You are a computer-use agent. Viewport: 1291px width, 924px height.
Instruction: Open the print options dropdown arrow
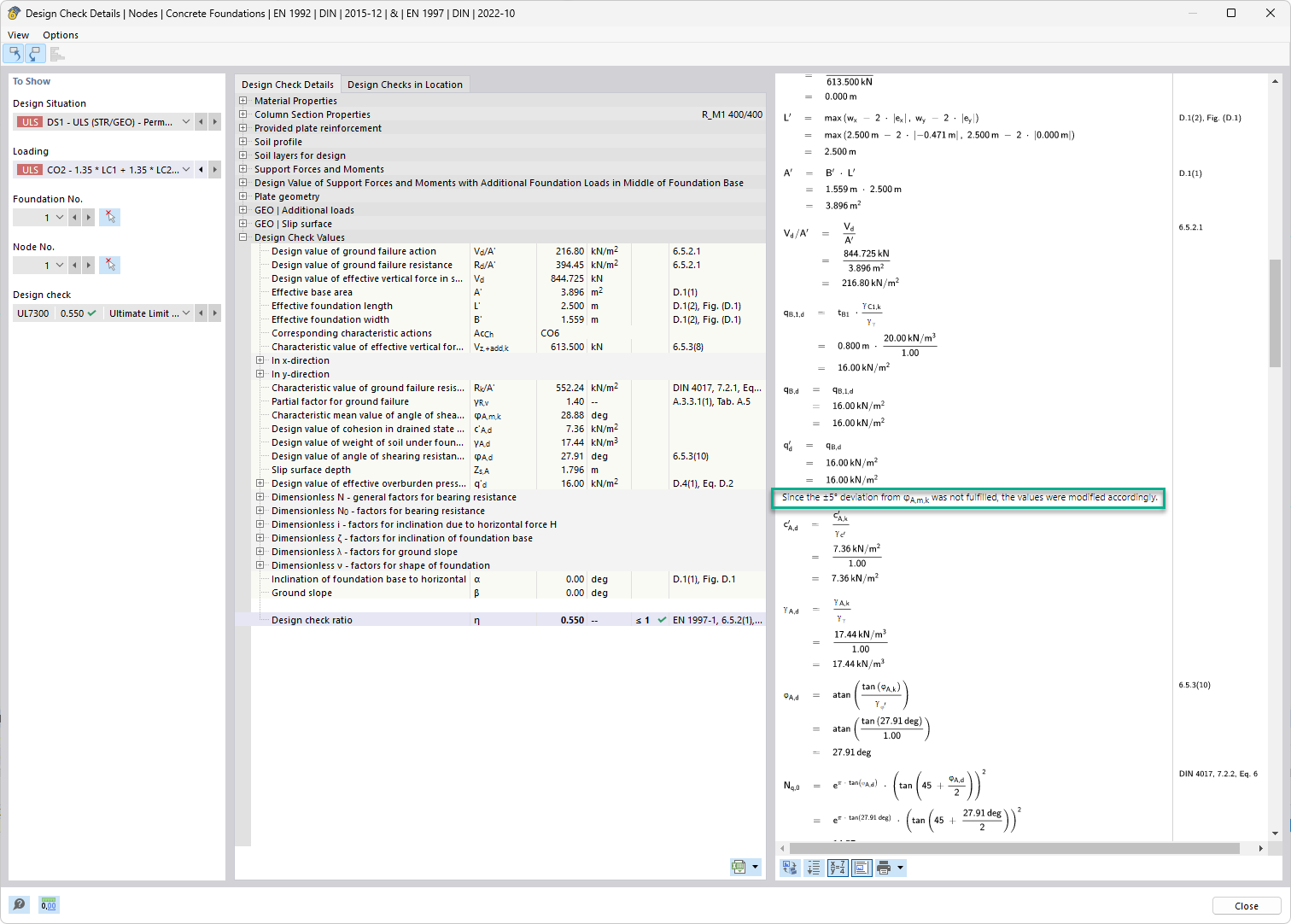click(900, 868)
